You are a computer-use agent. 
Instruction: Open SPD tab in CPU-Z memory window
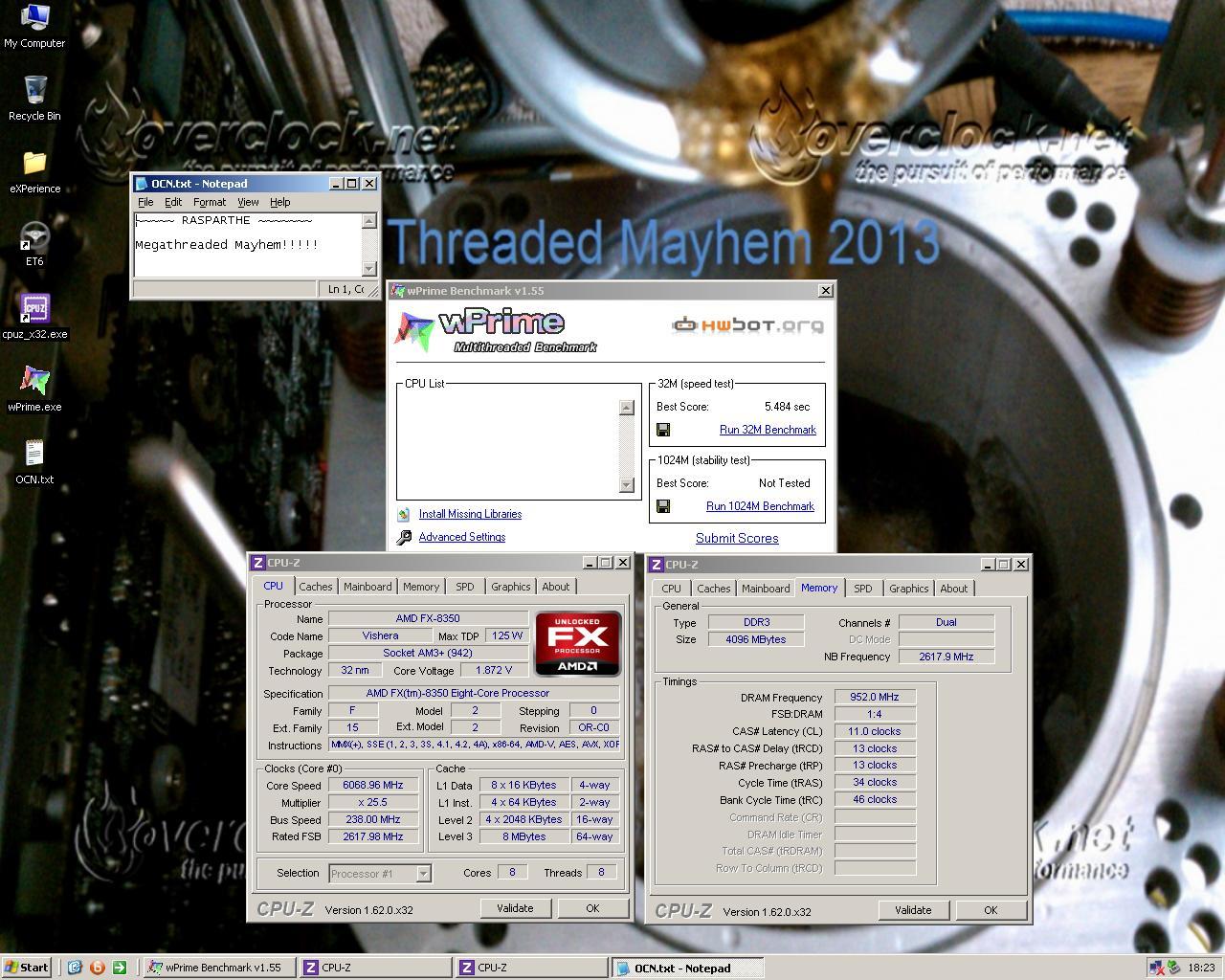pyautogui.click(x=863, y=589)
